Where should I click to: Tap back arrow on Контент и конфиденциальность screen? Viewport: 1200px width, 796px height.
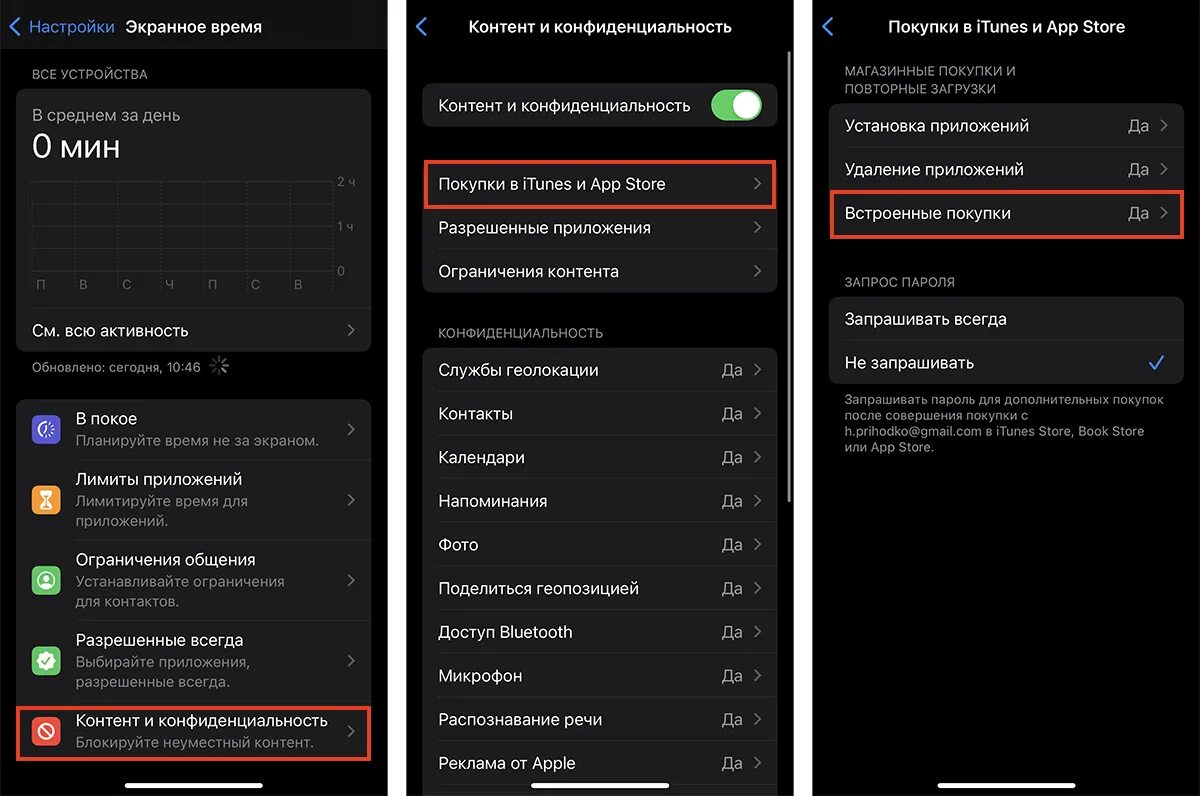[x=422, y=27]
